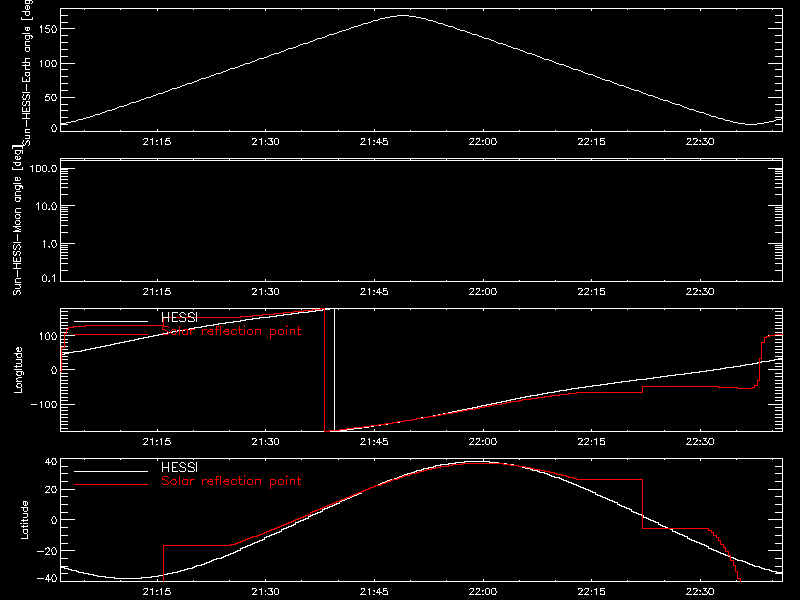Viewport: 800px width, 600px height.
Task: Click 22:30 time label under Earth angle plot
Action: pos(700,142)
